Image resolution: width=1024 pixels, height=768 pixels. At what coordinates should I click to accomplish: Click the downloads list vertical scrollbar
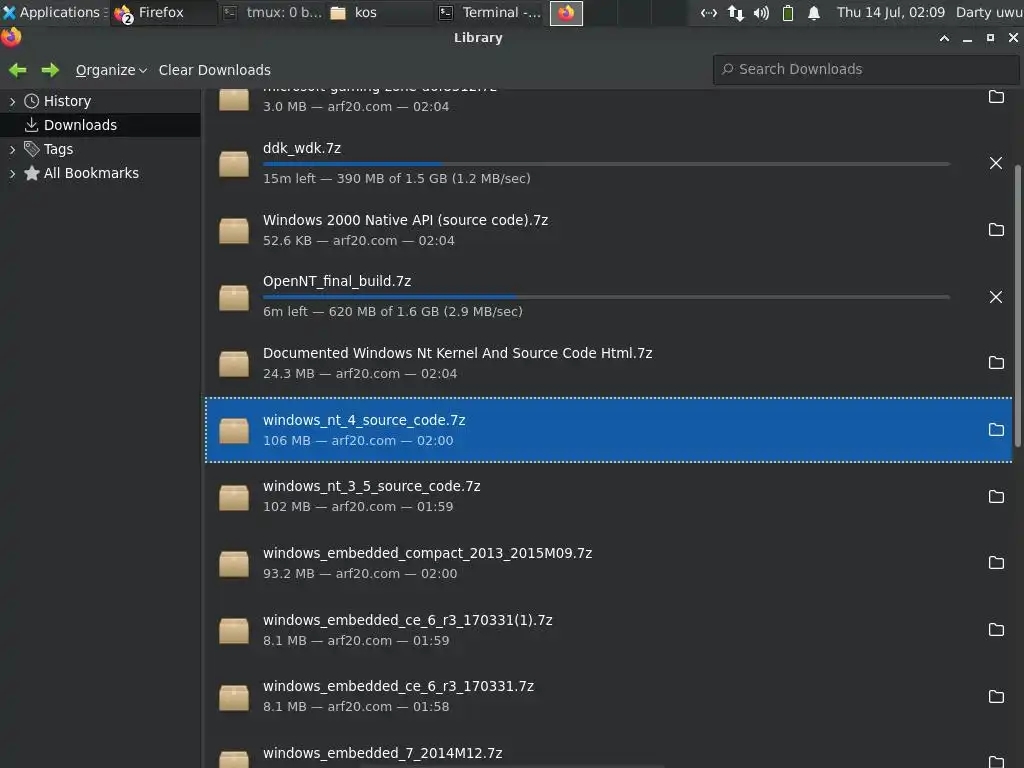pyautogui.click(x=1017, y=306)
